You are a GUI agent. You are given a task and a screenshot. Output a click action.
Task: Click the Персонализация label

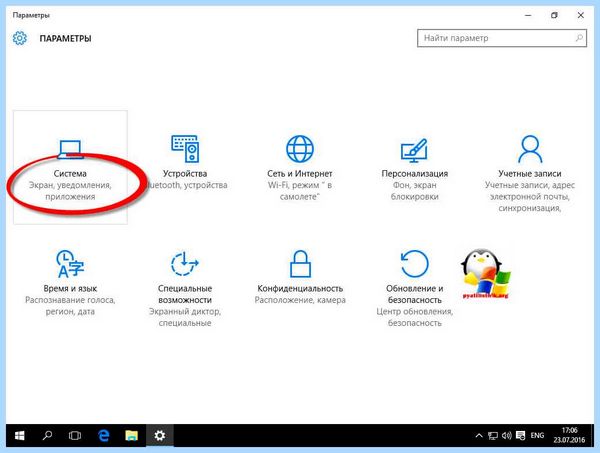[x=414, y=174]
